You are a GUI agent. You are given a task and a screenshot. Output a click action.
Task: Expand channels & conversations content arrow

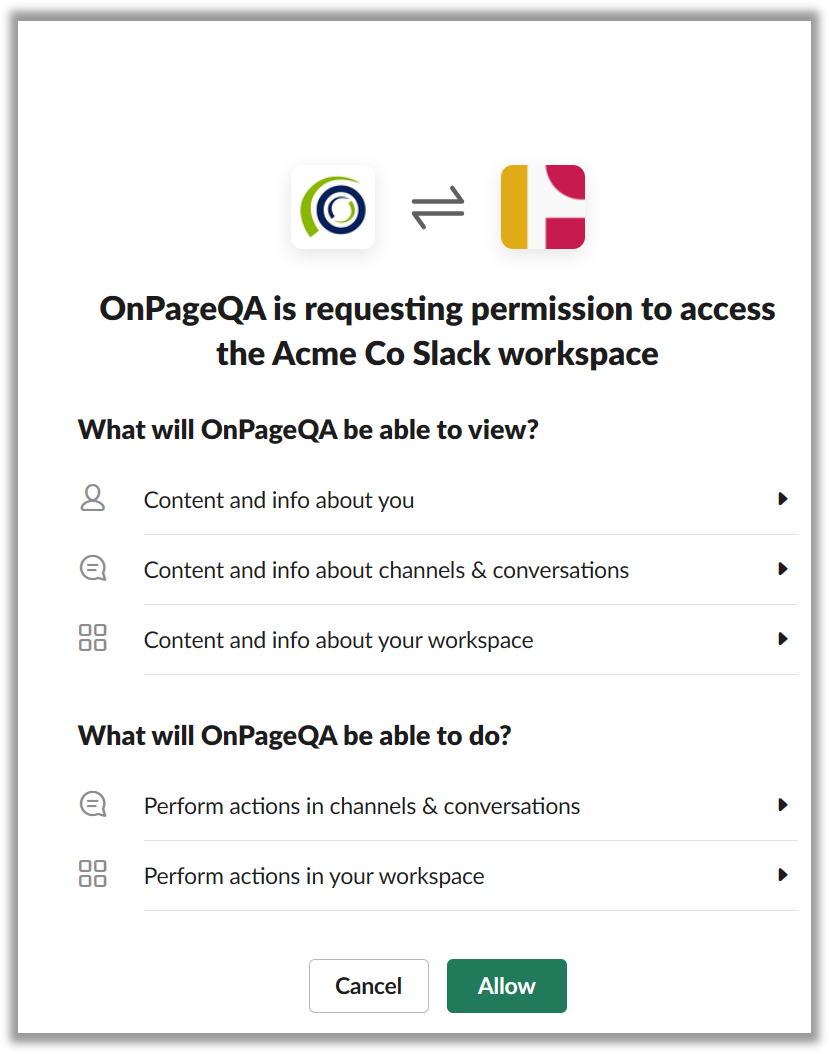[783, 569]
